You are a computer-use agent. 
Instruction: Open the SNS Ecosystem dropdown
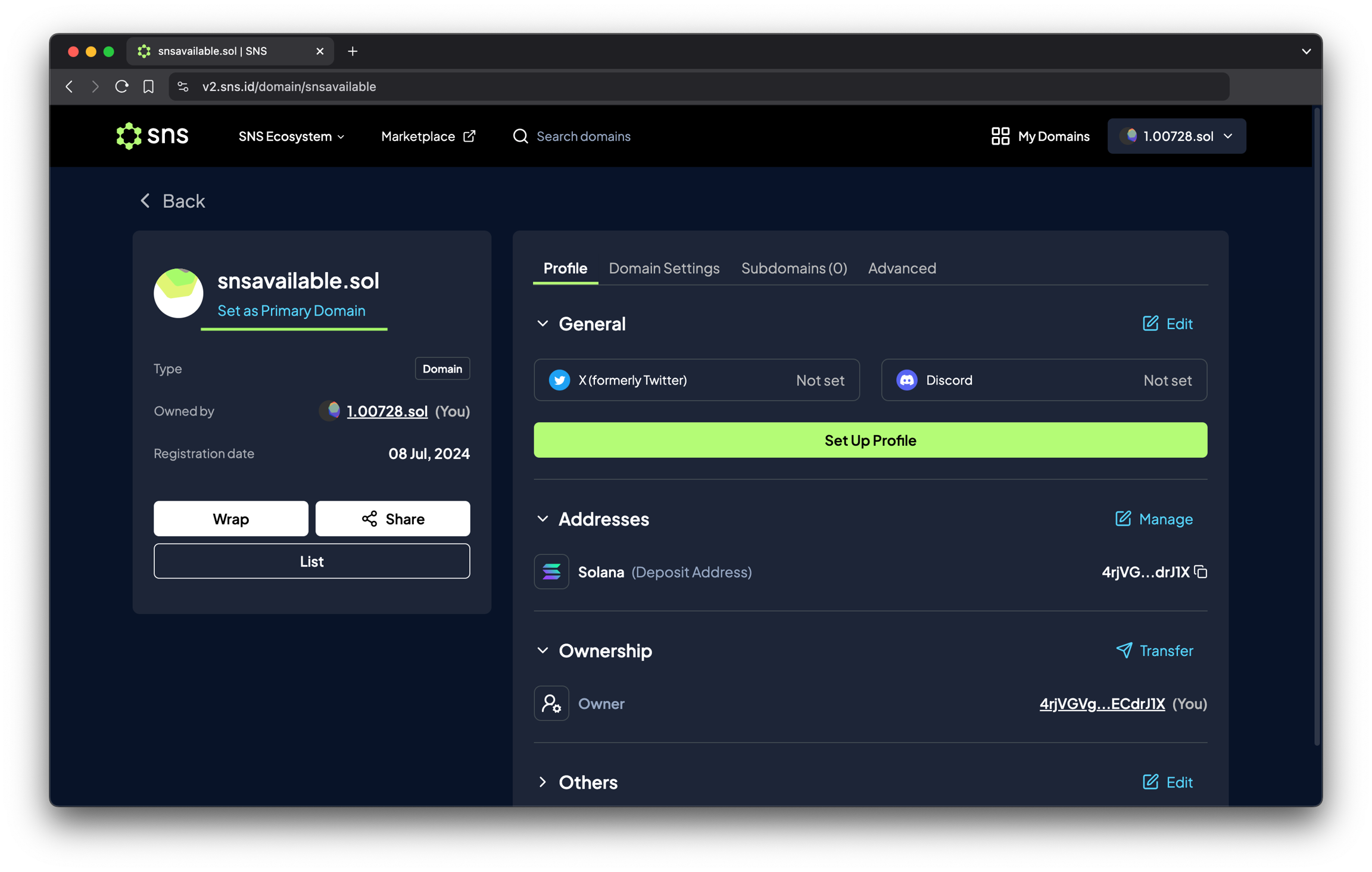tap(291, 136)
